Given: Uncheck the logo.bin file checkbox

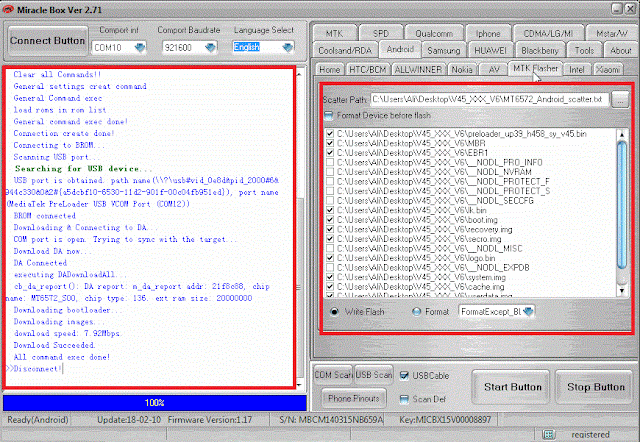Looking at the screenshot, I should (330, 258).
